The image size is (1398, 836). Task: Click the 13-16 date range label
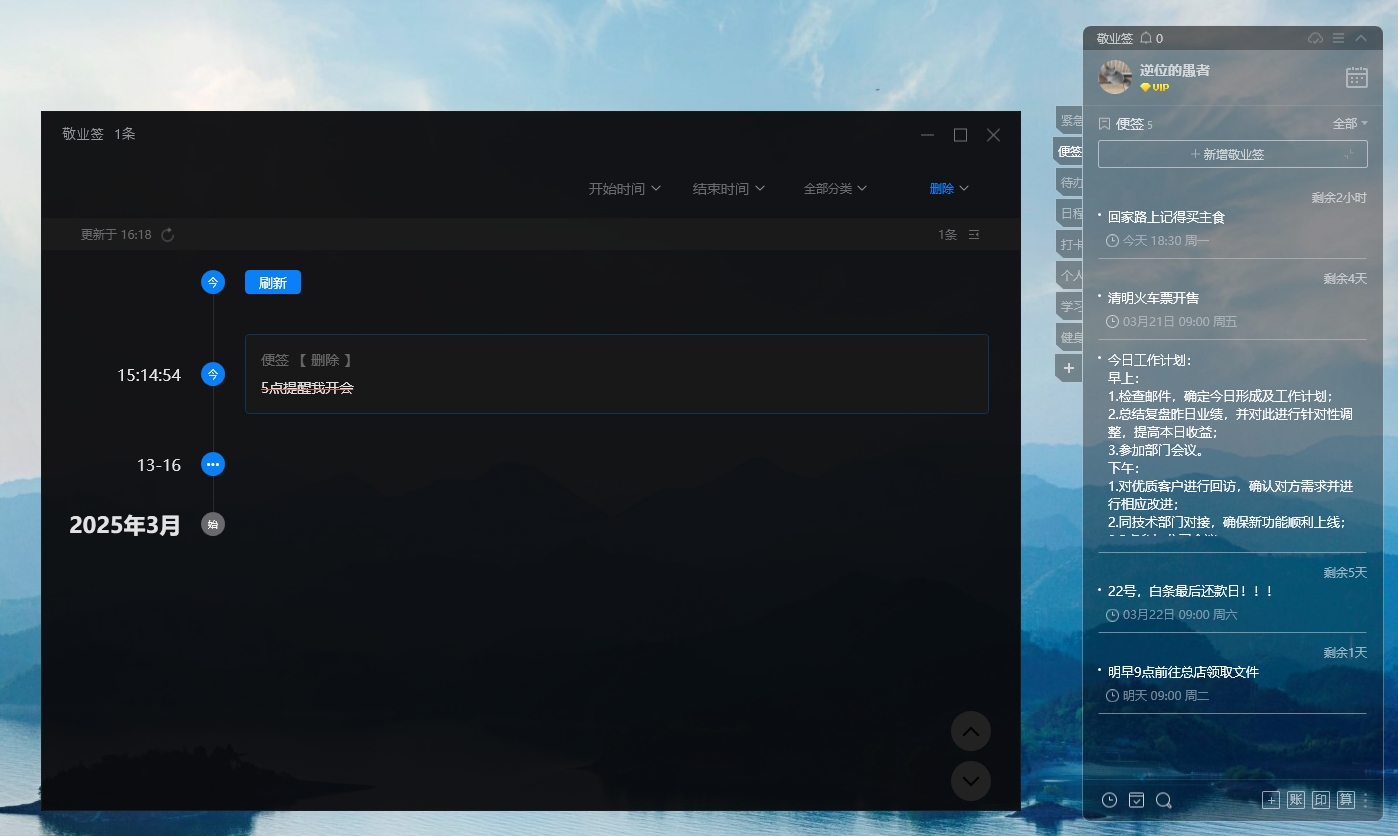tap(159, 465)
